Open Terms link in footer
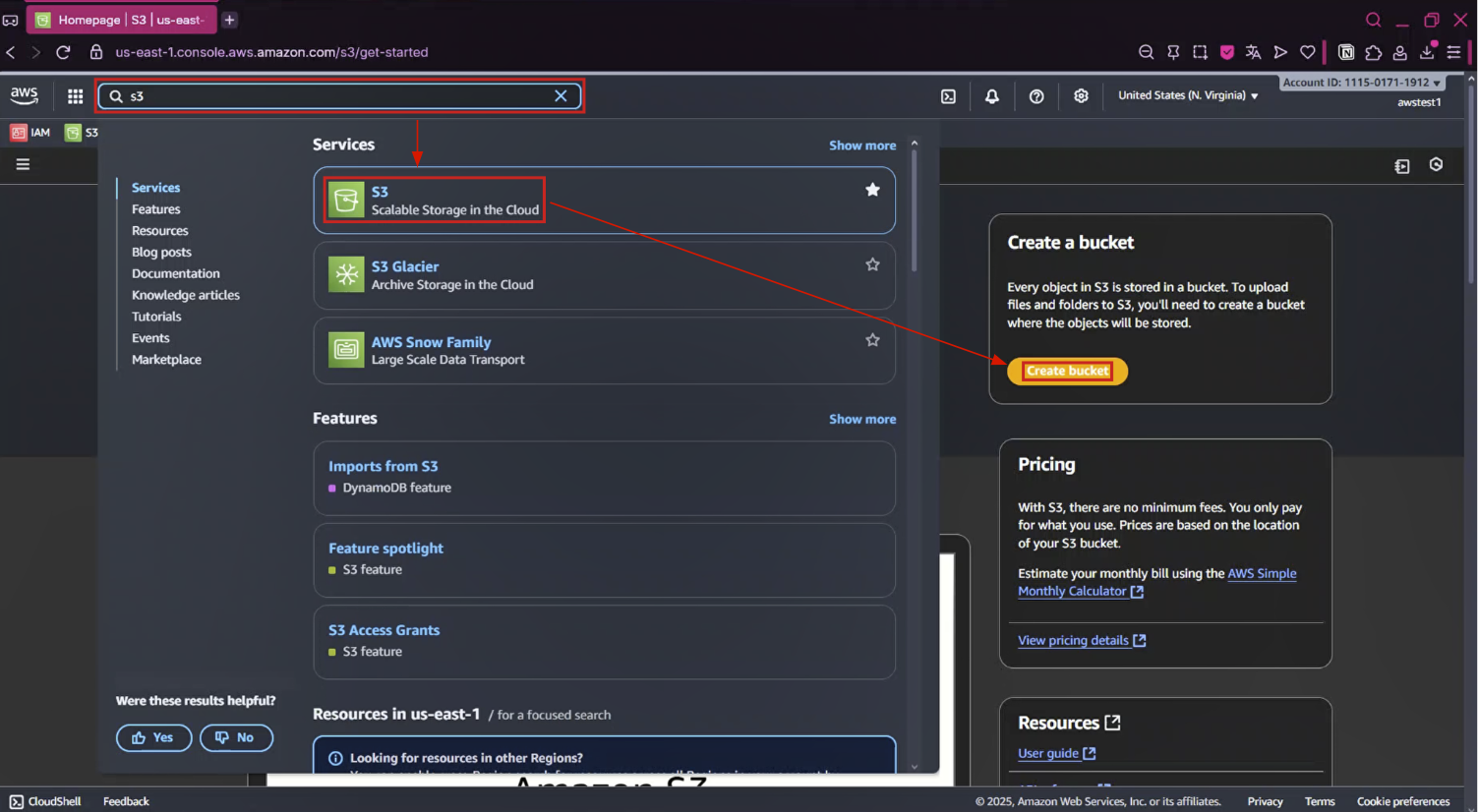 tap(1320, 801)
